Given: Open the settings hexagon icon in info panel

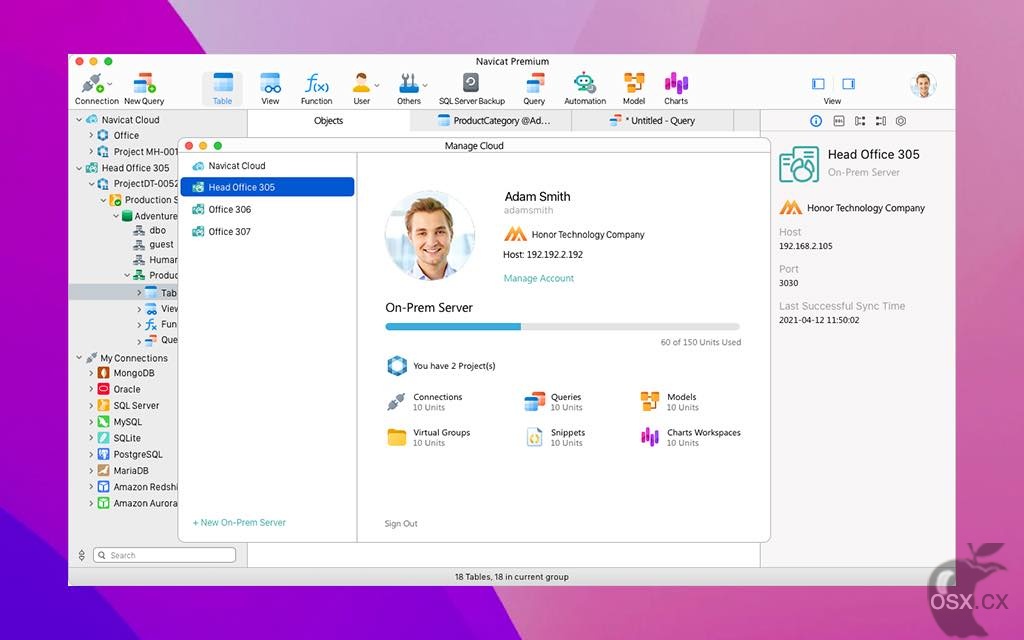Looking at the screenshot, I should (901, 121).
